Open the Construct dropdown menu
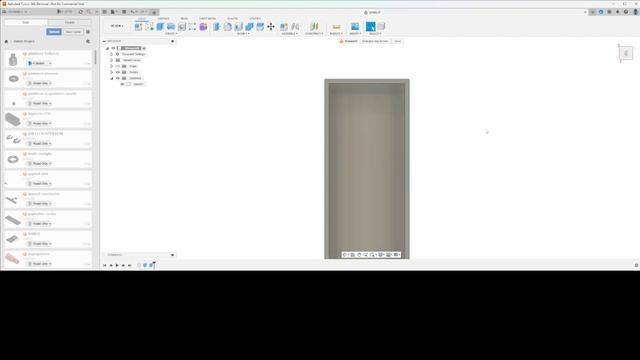Screen dimensions: 640x360 point(314,33)
